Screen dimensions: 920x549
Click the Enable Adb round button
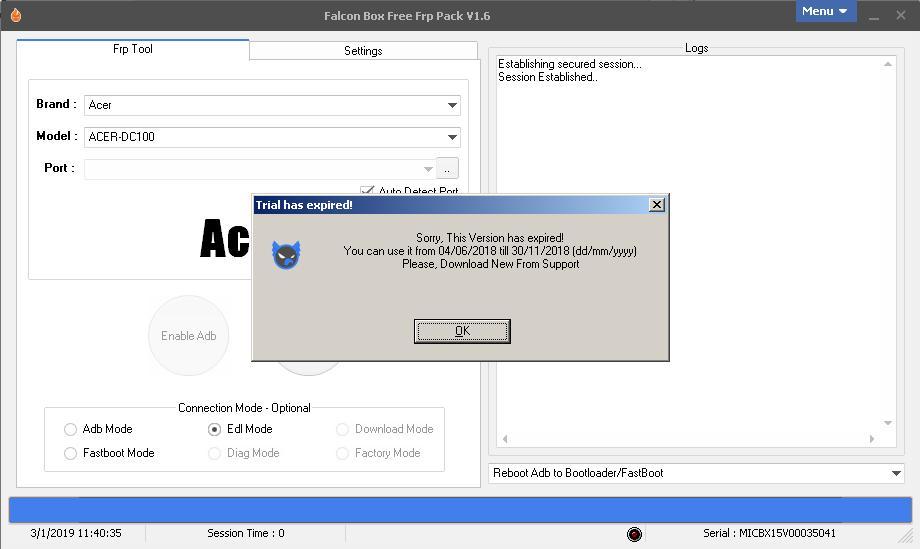tap(188, 336)
